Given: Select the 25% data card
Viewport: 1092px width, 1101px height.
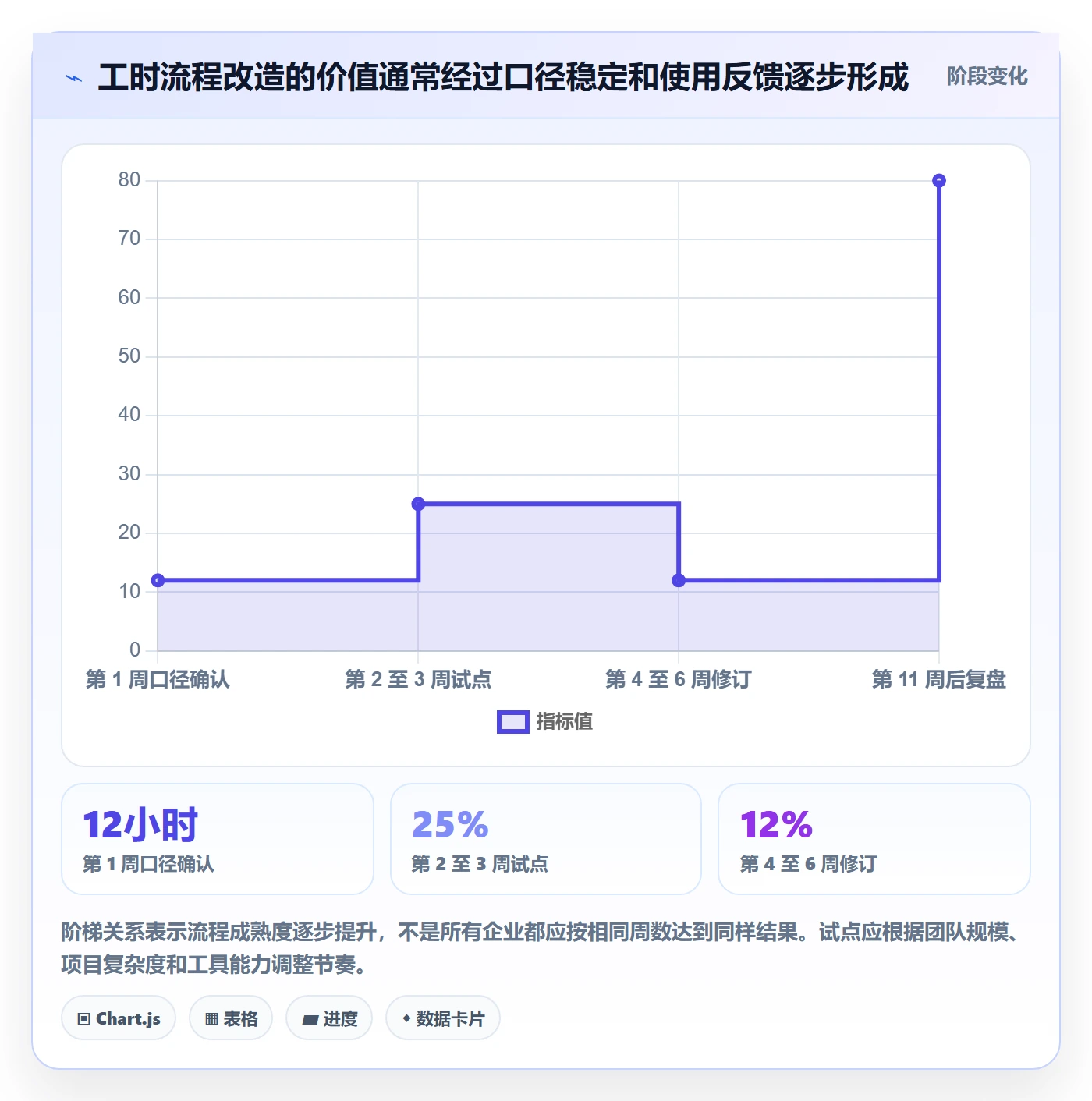Looking at the screenshot, I should click(546, 839).
